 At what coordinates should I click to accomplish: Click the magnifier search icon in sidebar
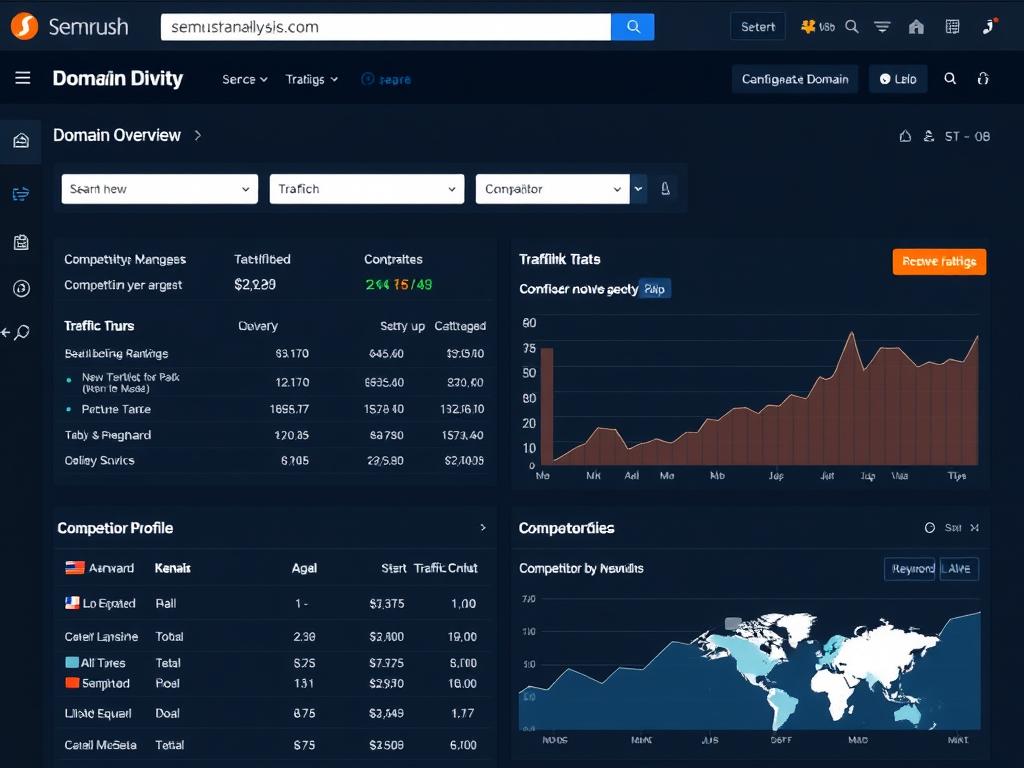tap(21, 333)
